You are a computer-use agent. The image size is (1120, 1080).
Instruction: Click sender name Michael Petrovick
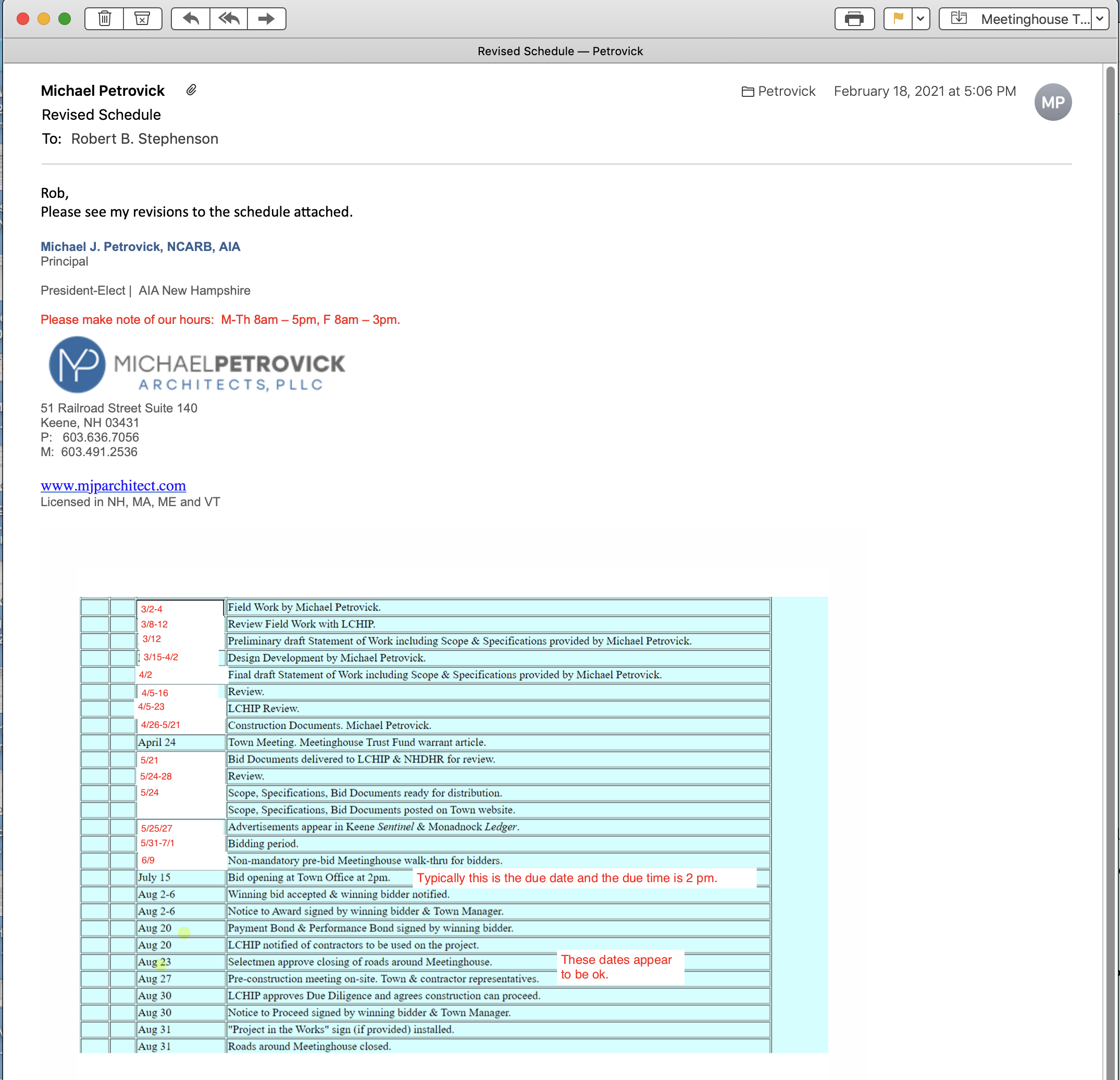103,91
